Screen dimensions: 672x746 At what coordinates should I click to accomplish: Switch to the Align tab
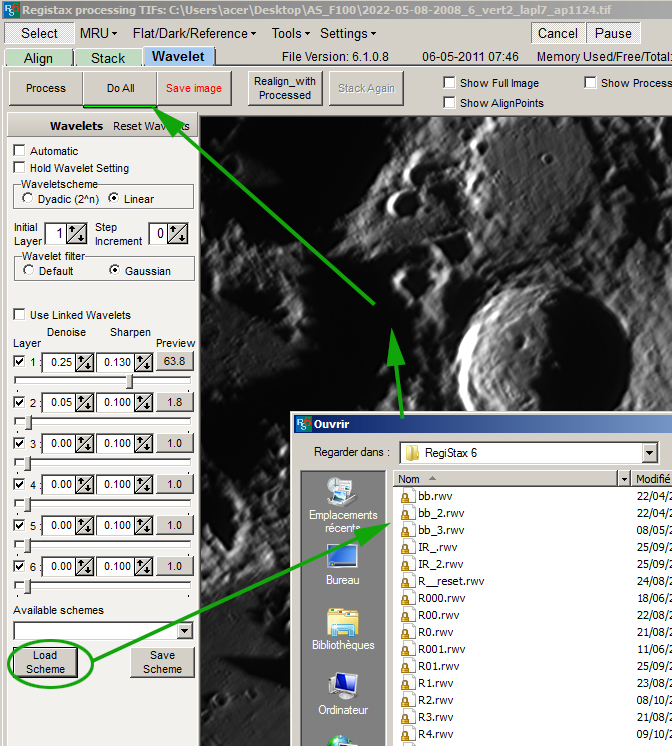tap(39, 58)
